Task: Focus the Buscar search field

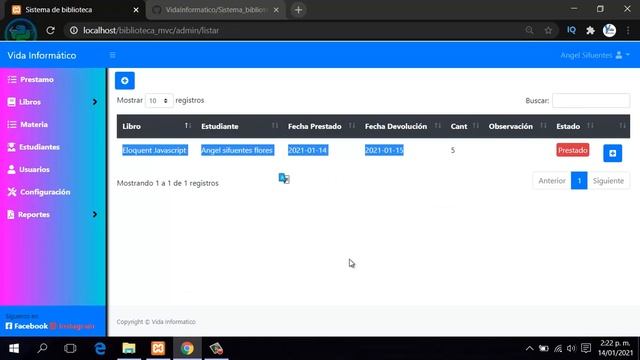Action: tap(591, 100)
